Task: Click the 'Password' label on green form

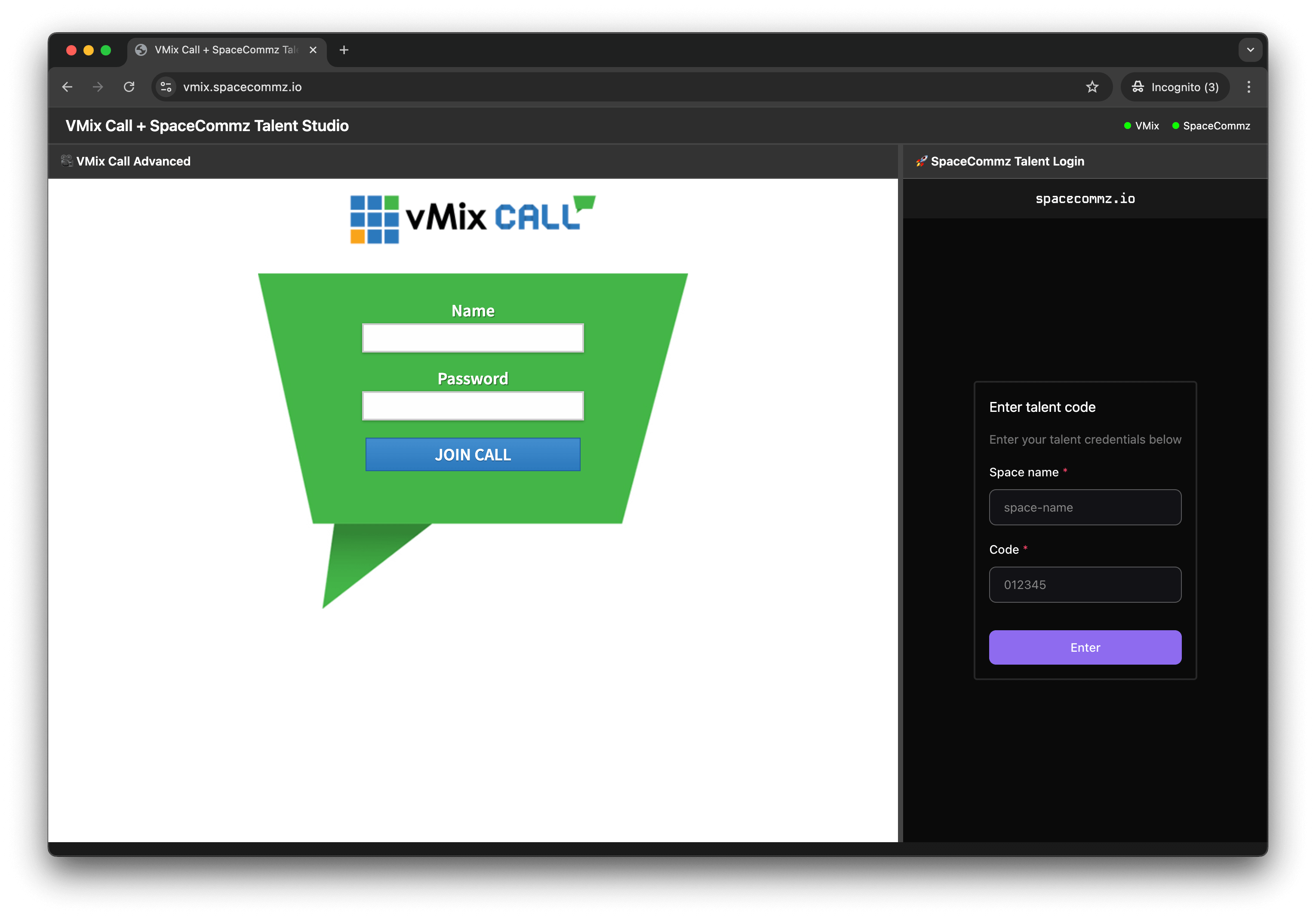Action: 473,379
